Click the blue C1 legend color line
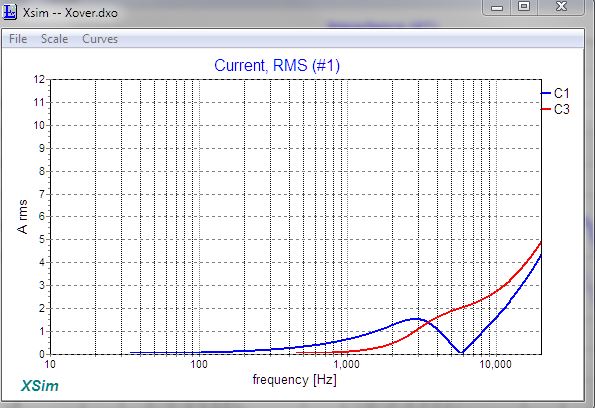Image resolution: width=595 pixels, height=408 pixels. tap(546, 93)
